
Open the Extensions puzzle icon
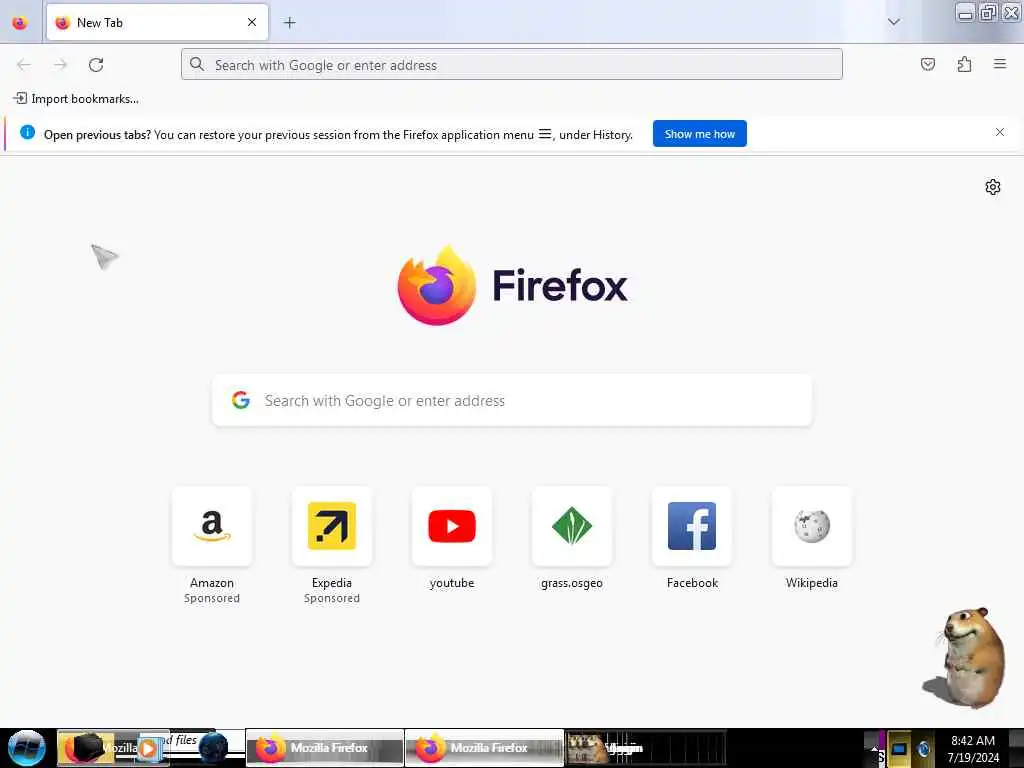965,64
